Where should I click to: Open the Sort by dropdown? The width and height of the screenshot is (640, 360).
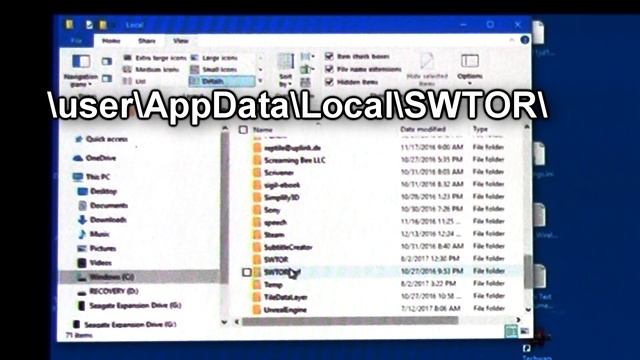tap(286, 70)
